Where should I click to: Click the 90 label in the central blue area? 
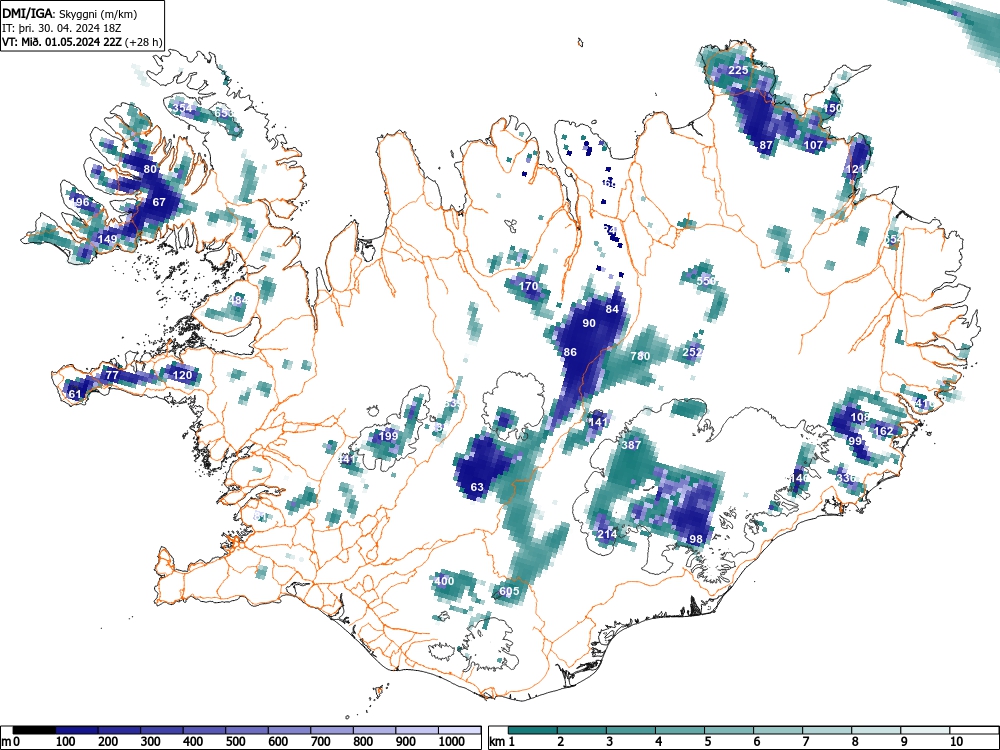tap(589, 323)
